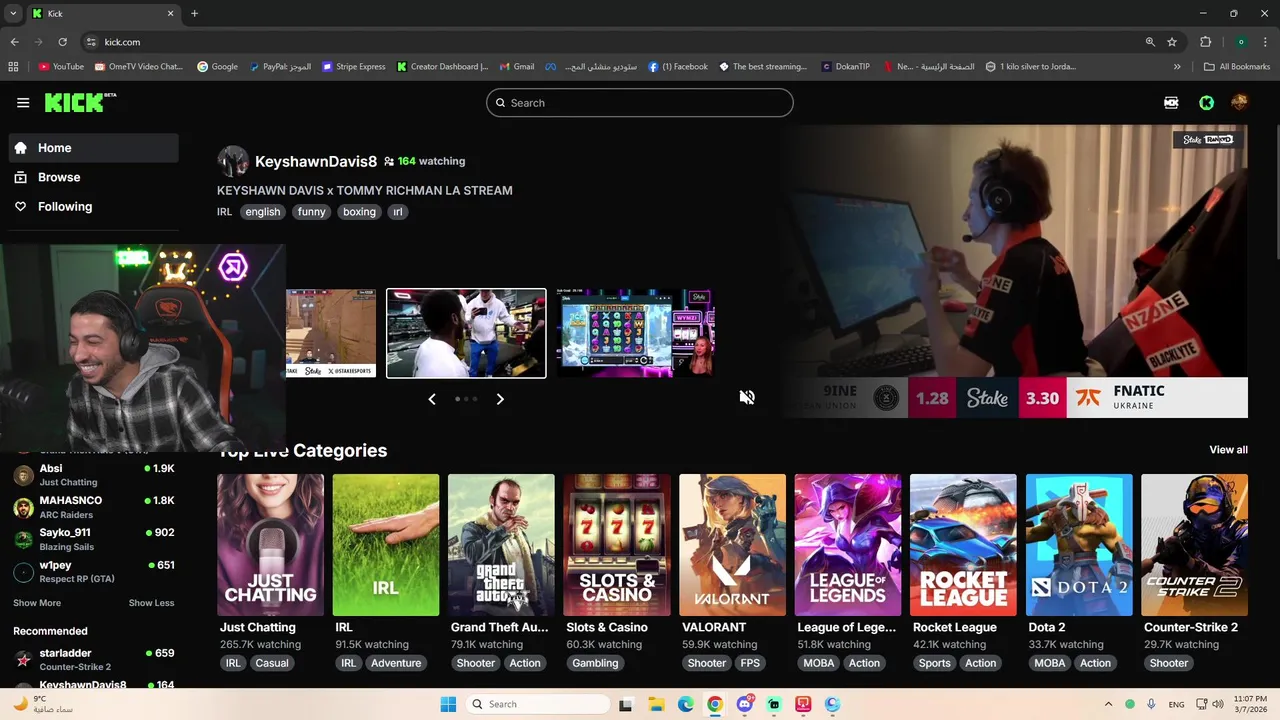Select the slots stream thumbnail
The image size is (1280, 720).
[x=635, y=333]
